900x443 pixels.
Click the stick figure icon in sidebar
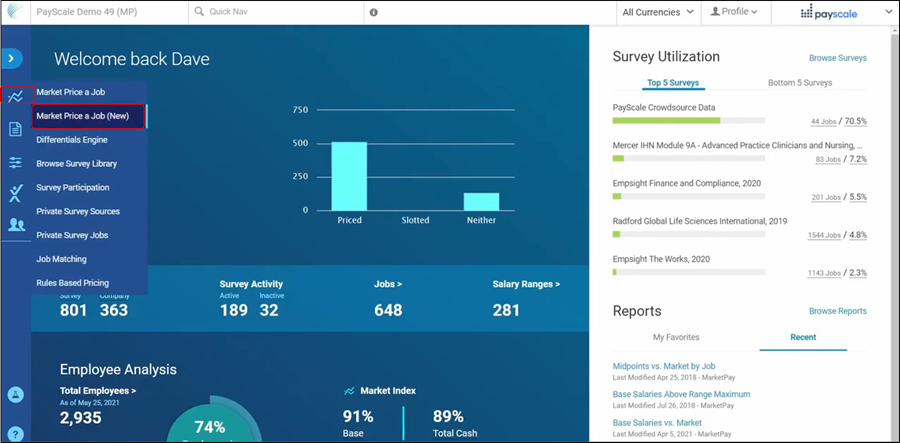(15, 193)
